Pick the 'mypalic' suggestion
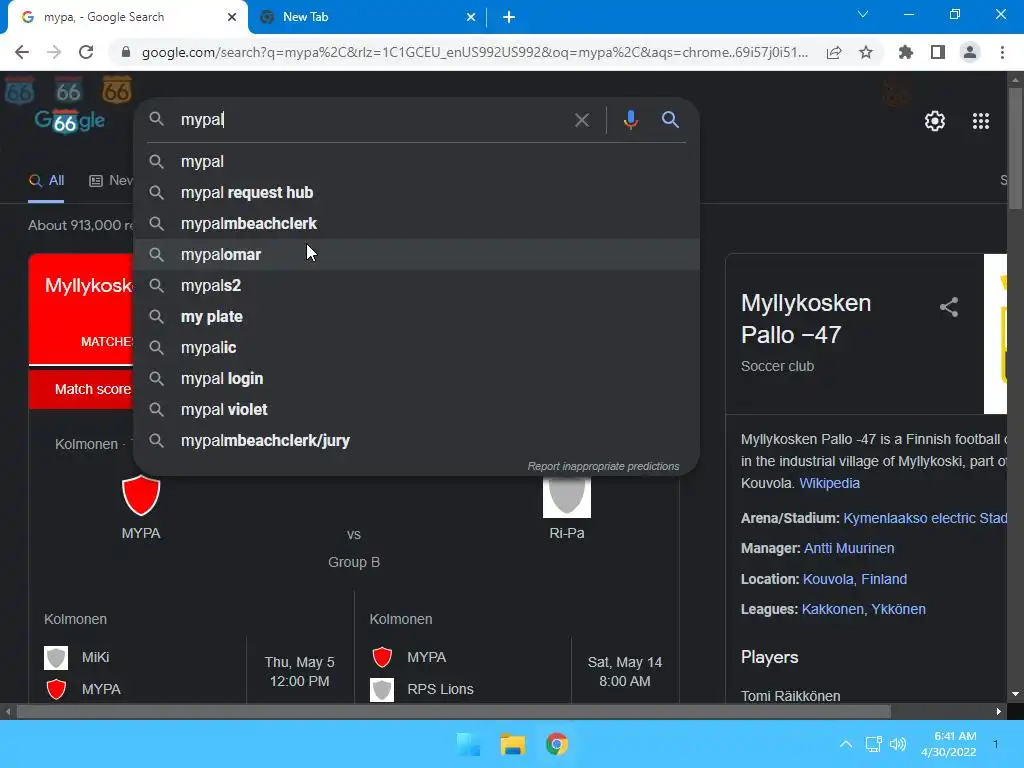Screen dimensions: 1024x768 416,347
